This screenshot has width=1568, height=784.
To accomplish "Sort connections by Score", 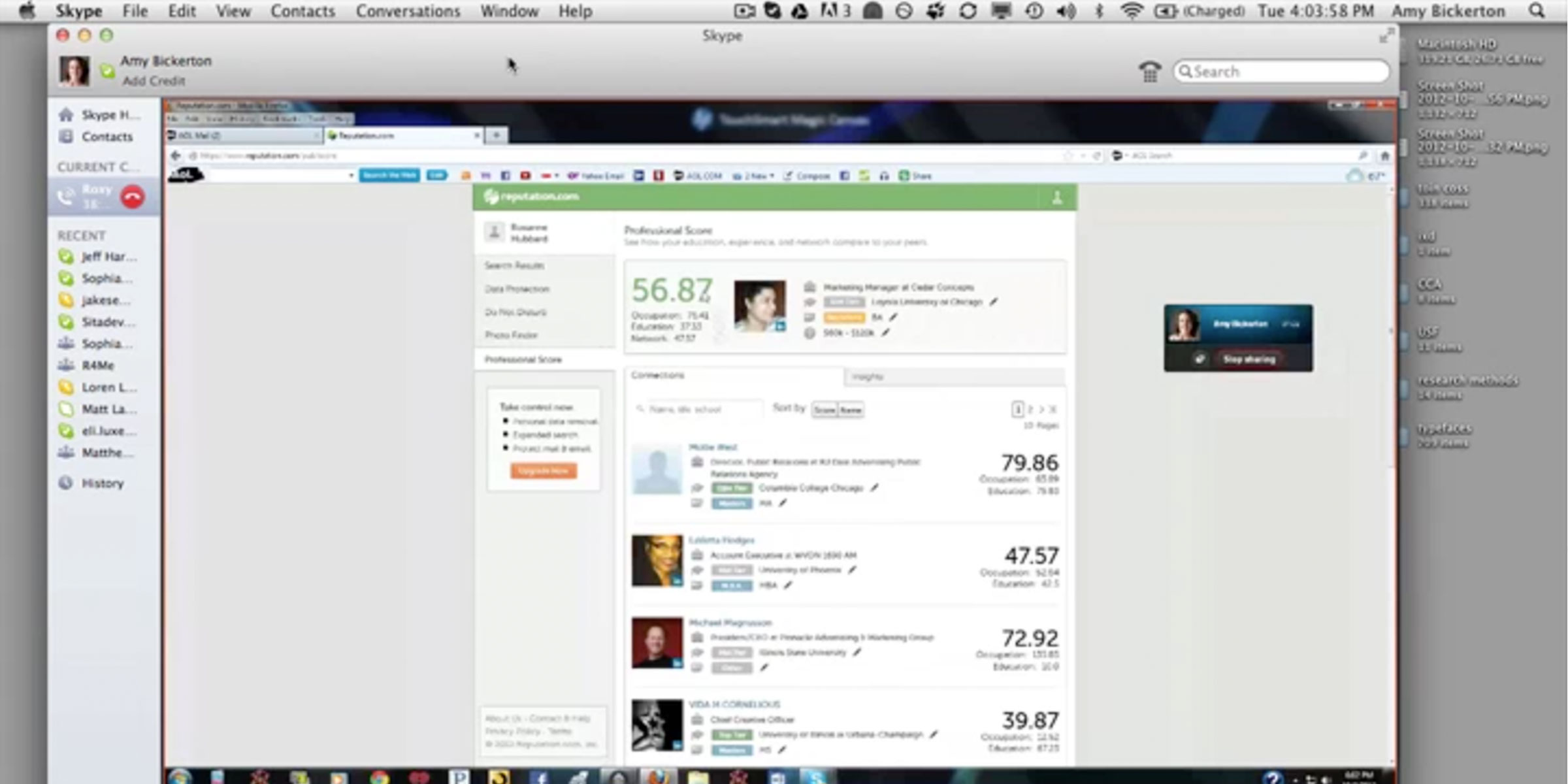I will 825,410.
